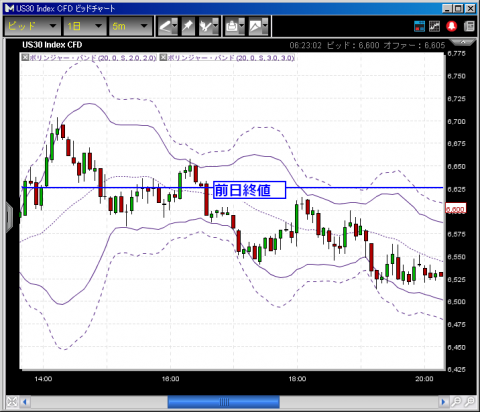This screenshot has height=412, width=480.
Task: Click the 6,500 price axis label
Action: point(456,302)
